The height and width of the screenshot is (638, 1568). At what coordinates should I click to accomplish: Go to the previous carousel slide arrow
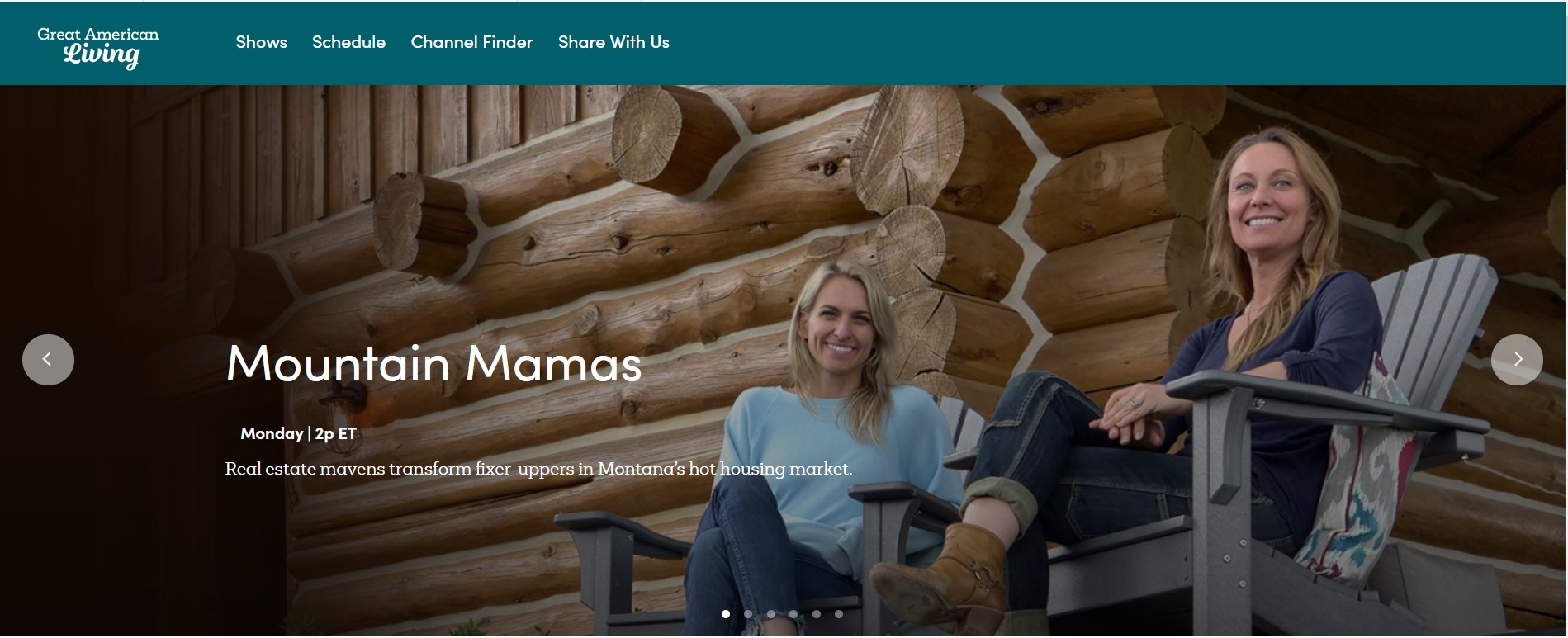(x=48, y=359)
